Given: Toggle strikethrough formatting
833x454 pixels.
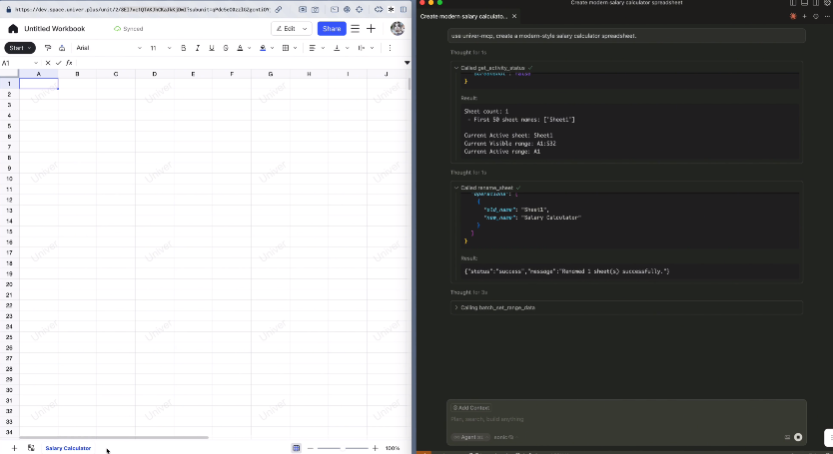Looking at the screenshot, I should (x=226, y=48).
